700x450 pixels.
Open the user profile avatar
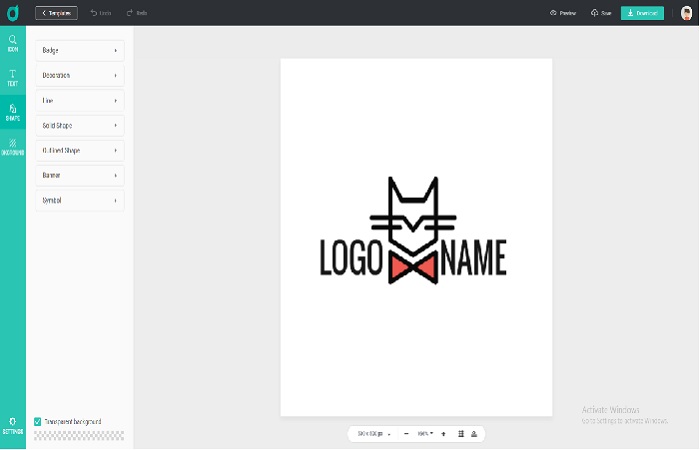(x=686, y=13)
